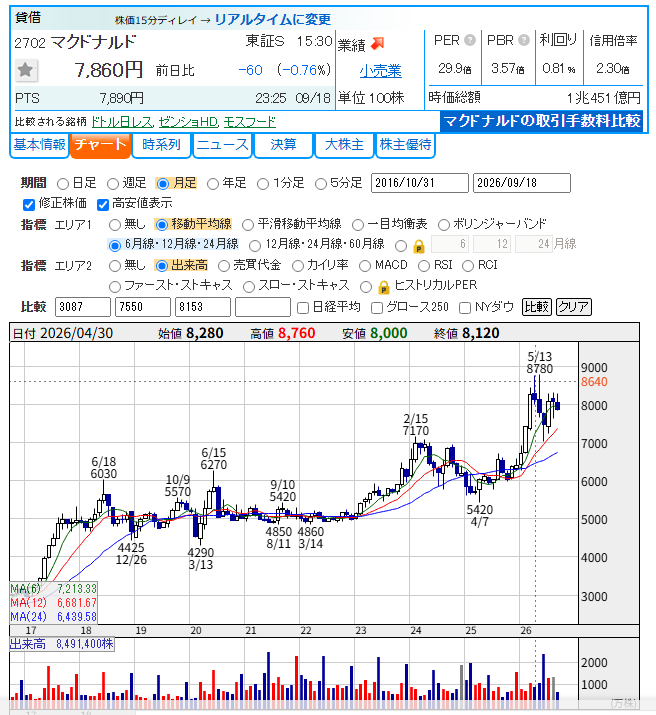Click the red performance arrow icon
The image size is (656, 715).
(377, 44)
